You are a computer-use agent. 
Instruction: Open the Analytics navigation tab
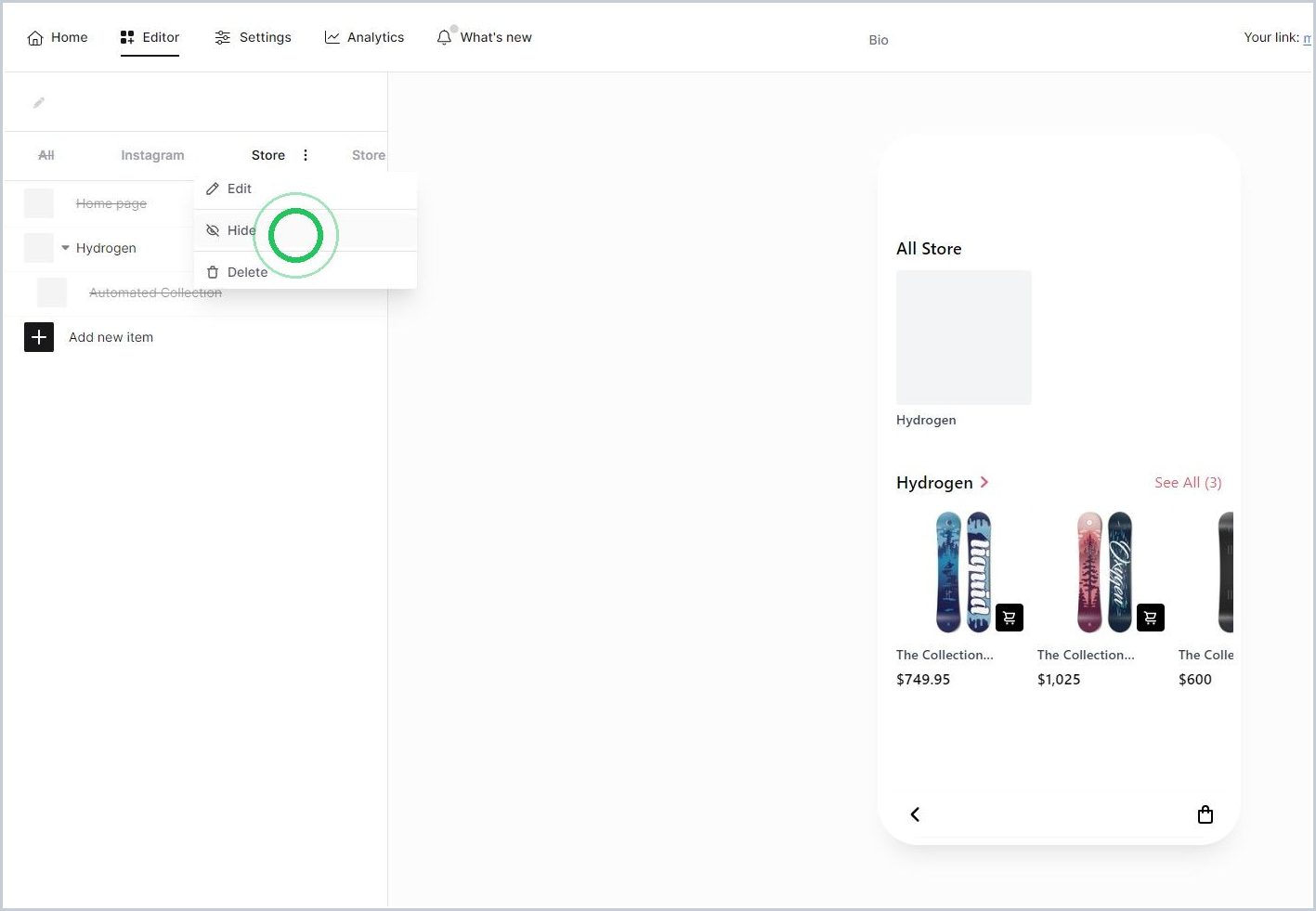tap(364, 37)
